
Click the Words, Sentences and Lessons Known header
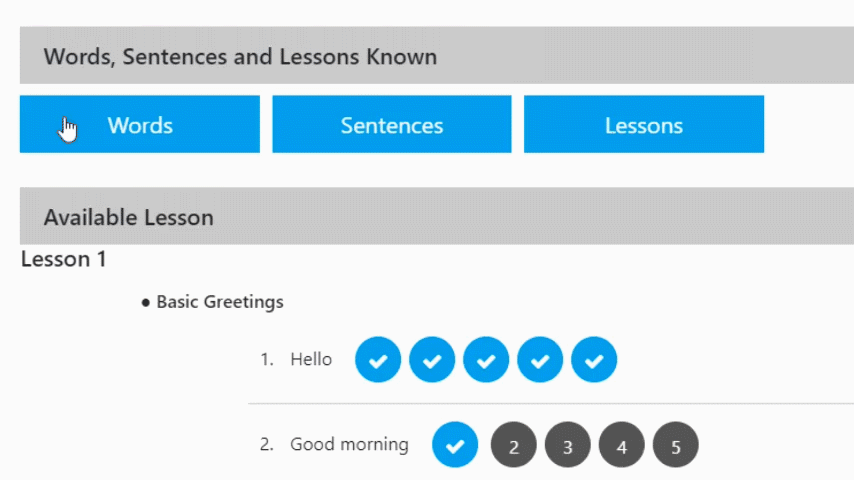click(240, 56)
